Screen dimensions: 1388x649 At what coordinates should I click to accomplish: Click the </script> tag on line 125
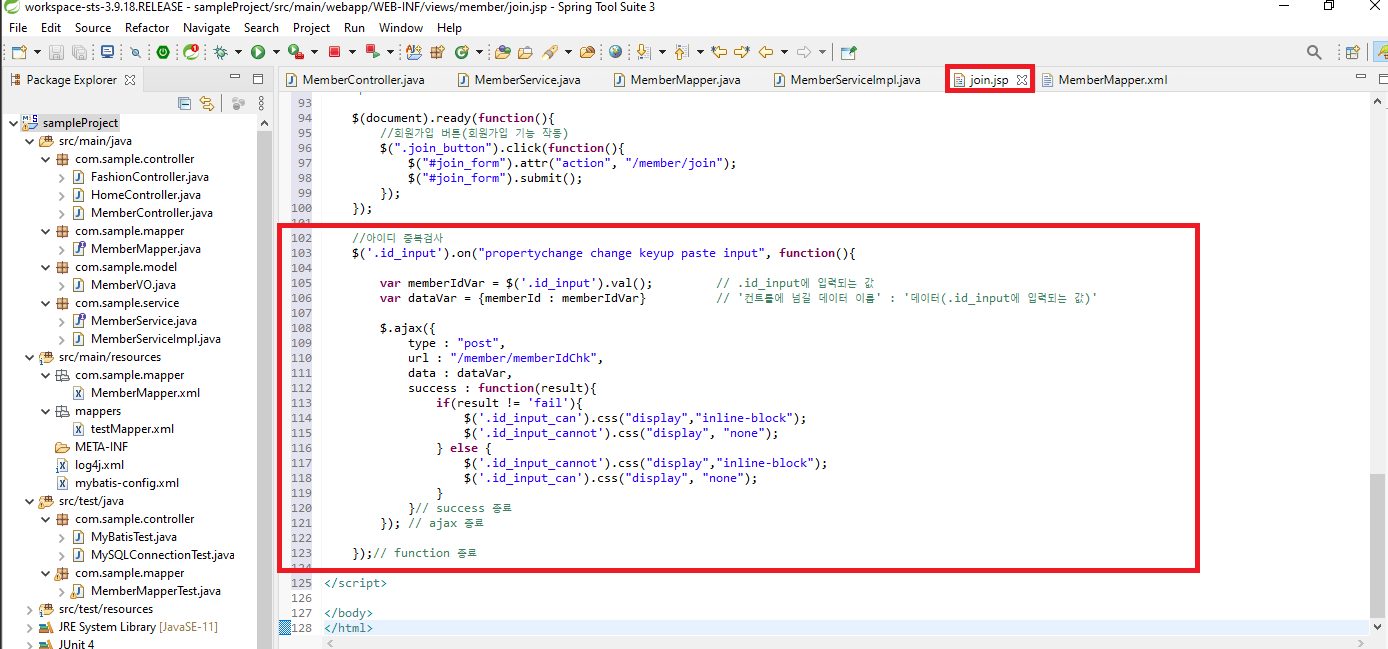(355, 583)
